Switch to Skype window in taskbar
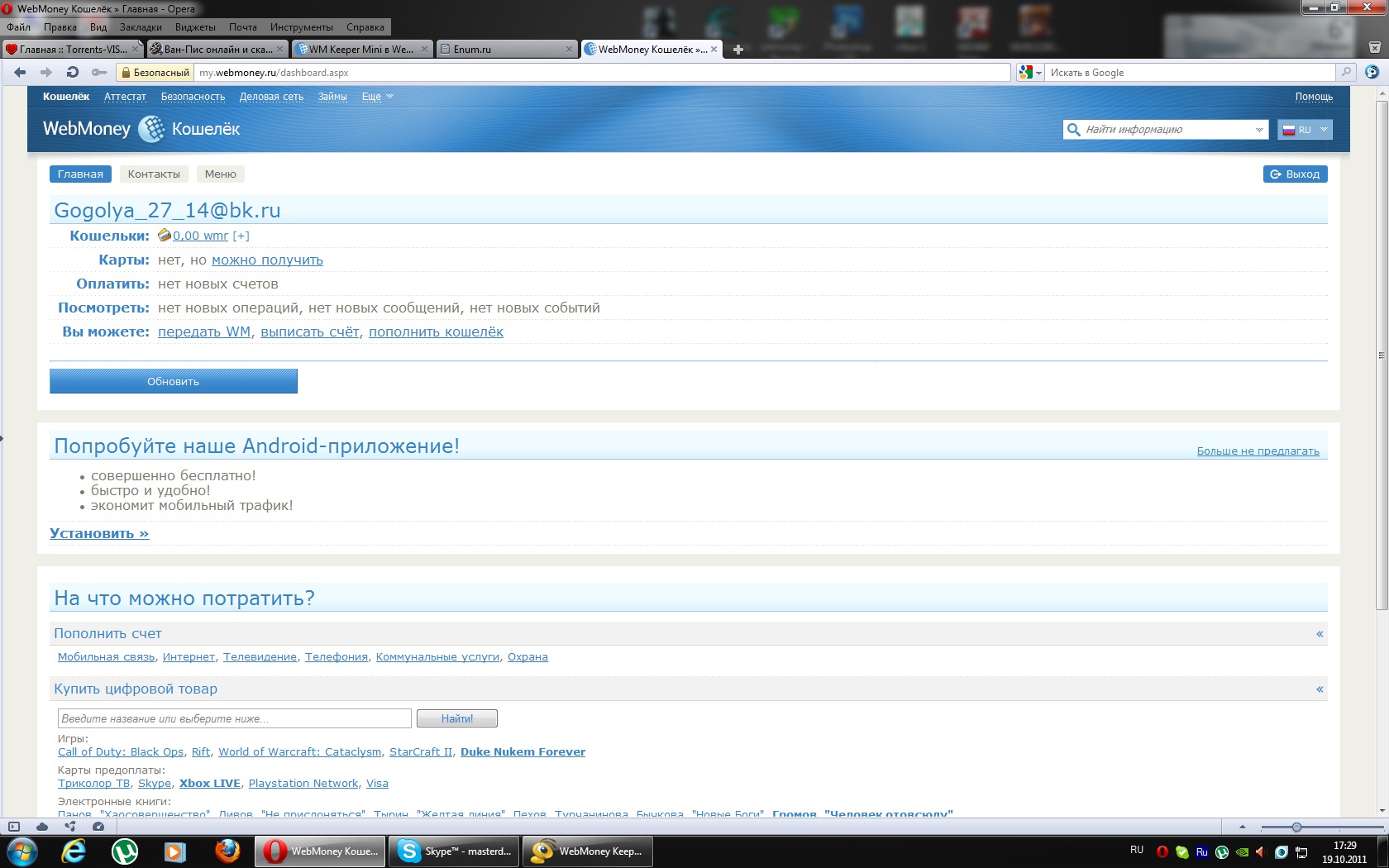 click(x=454, y=851)
